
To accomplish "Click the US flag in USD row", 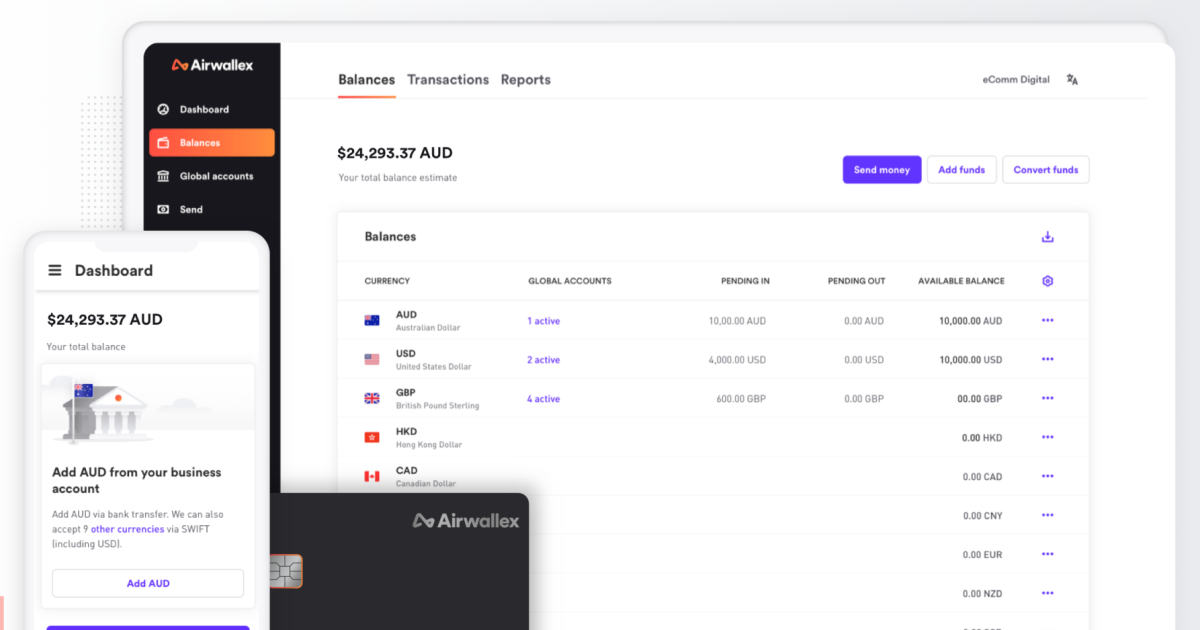I will click(x=372, y=359).
